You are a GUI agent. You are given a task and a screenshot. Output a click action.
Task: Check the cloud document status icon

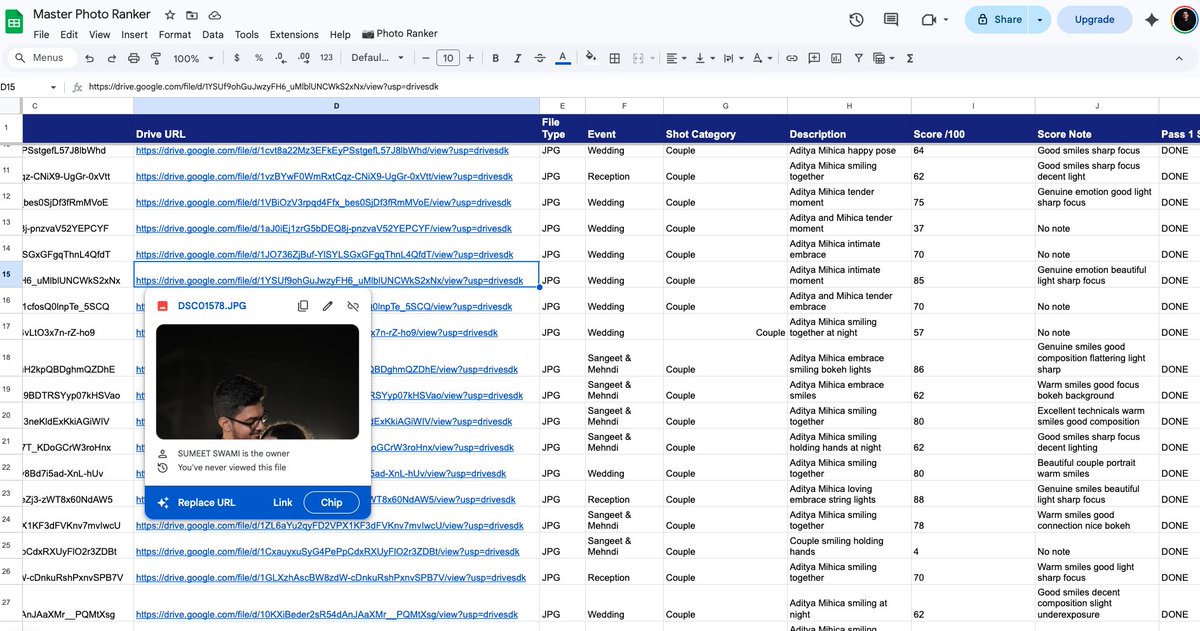pos(216,15)
